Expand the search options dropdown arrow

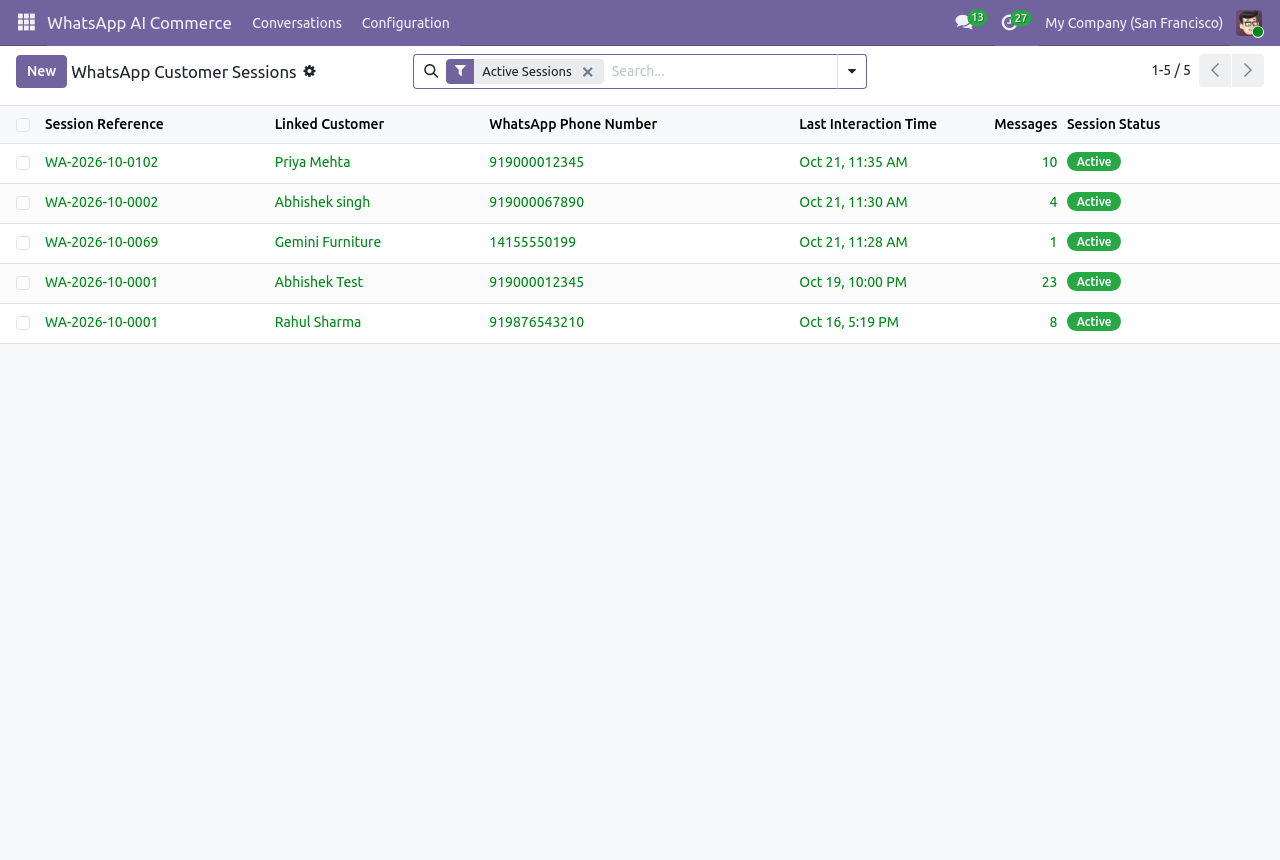(x=852, y=71)
